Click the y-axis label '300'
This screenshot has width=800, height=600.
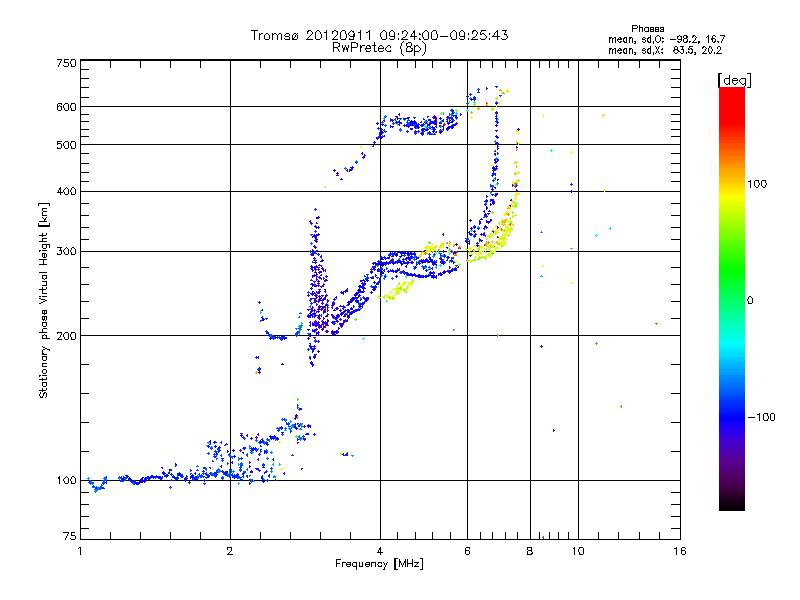coord(66,252)
